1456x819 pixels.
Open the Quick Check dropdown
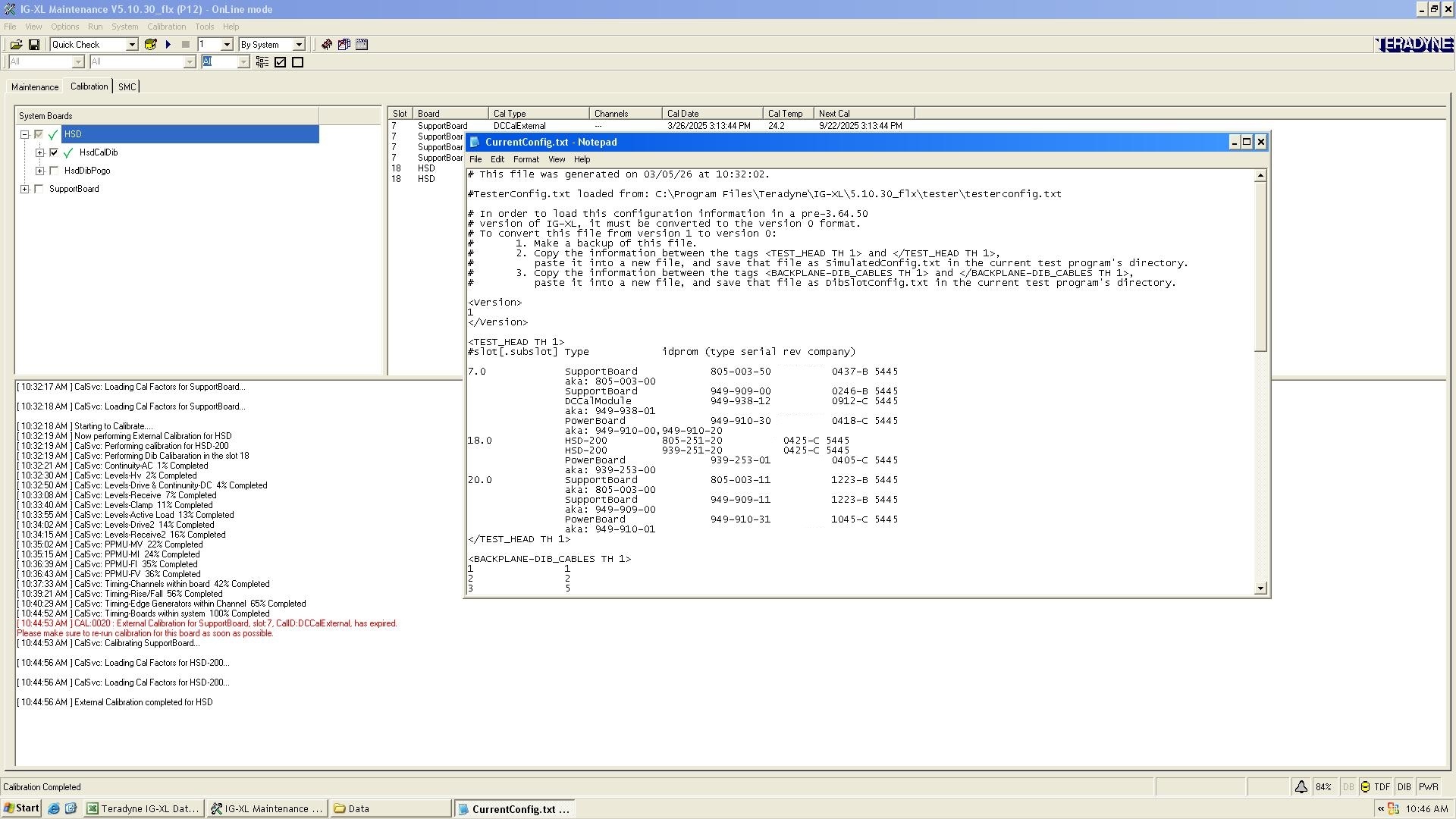[x=131, y=45]
